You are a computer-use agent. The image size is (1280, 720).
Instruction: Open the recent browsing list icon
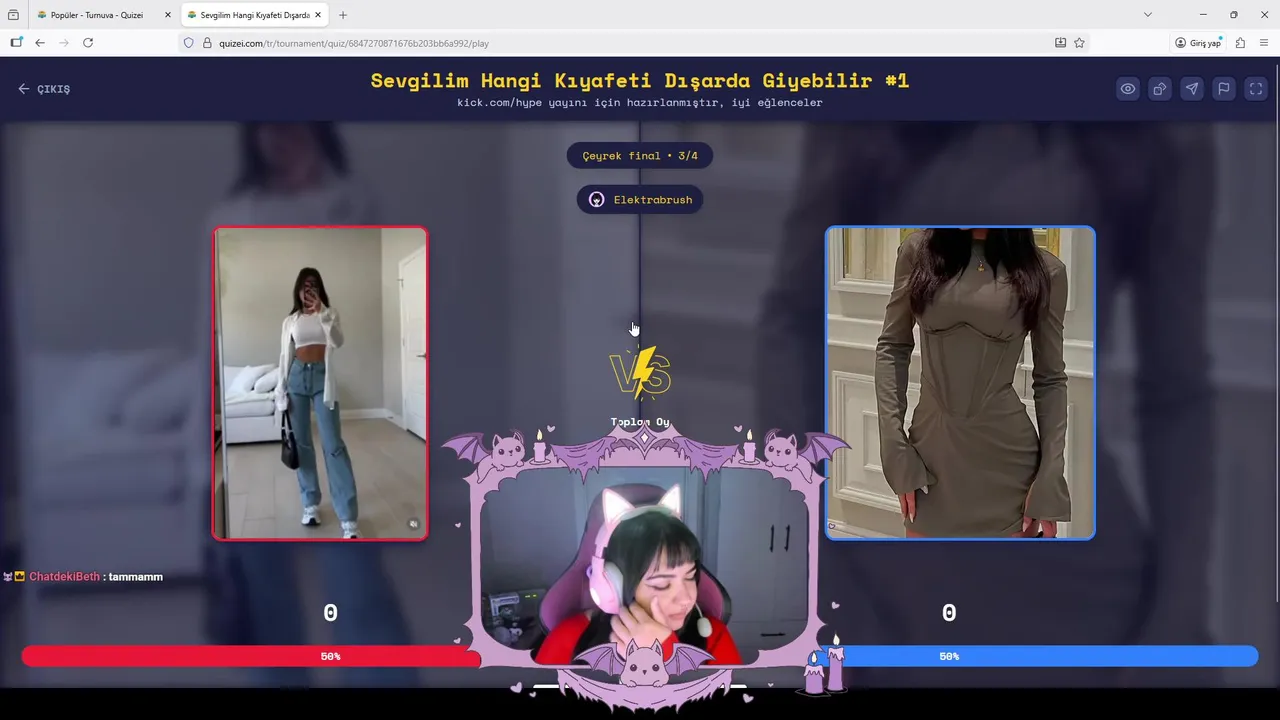[x=13, y=15]
